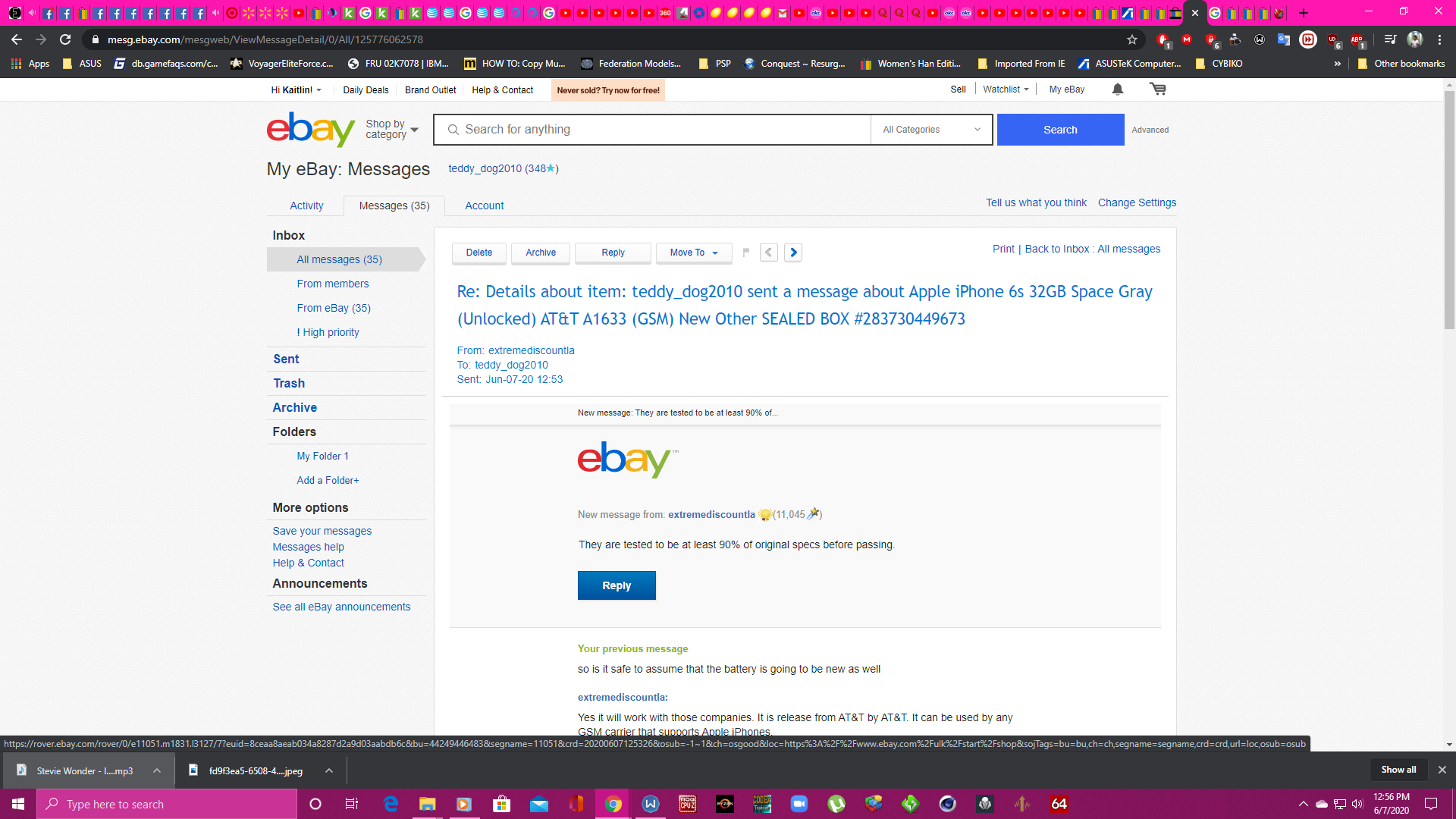Expand the Move To dropdown

(x=694, y=253)
